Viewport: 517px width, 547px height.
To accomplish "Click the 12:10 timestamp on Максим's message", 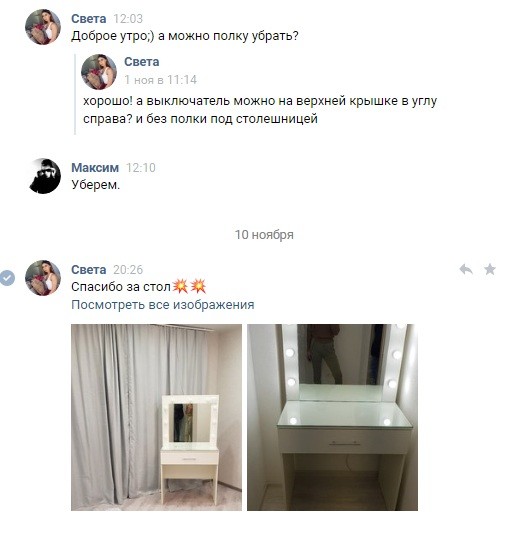I will [x=141, y=167].
